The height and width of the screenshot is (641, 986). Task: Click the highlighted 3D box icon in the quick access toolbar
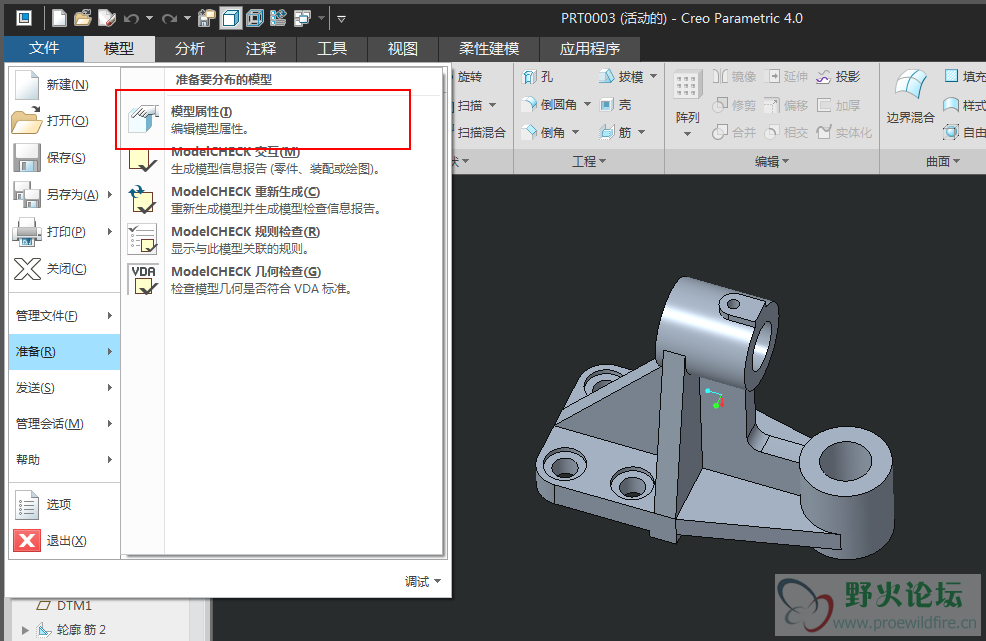click(x=231, y=18)
